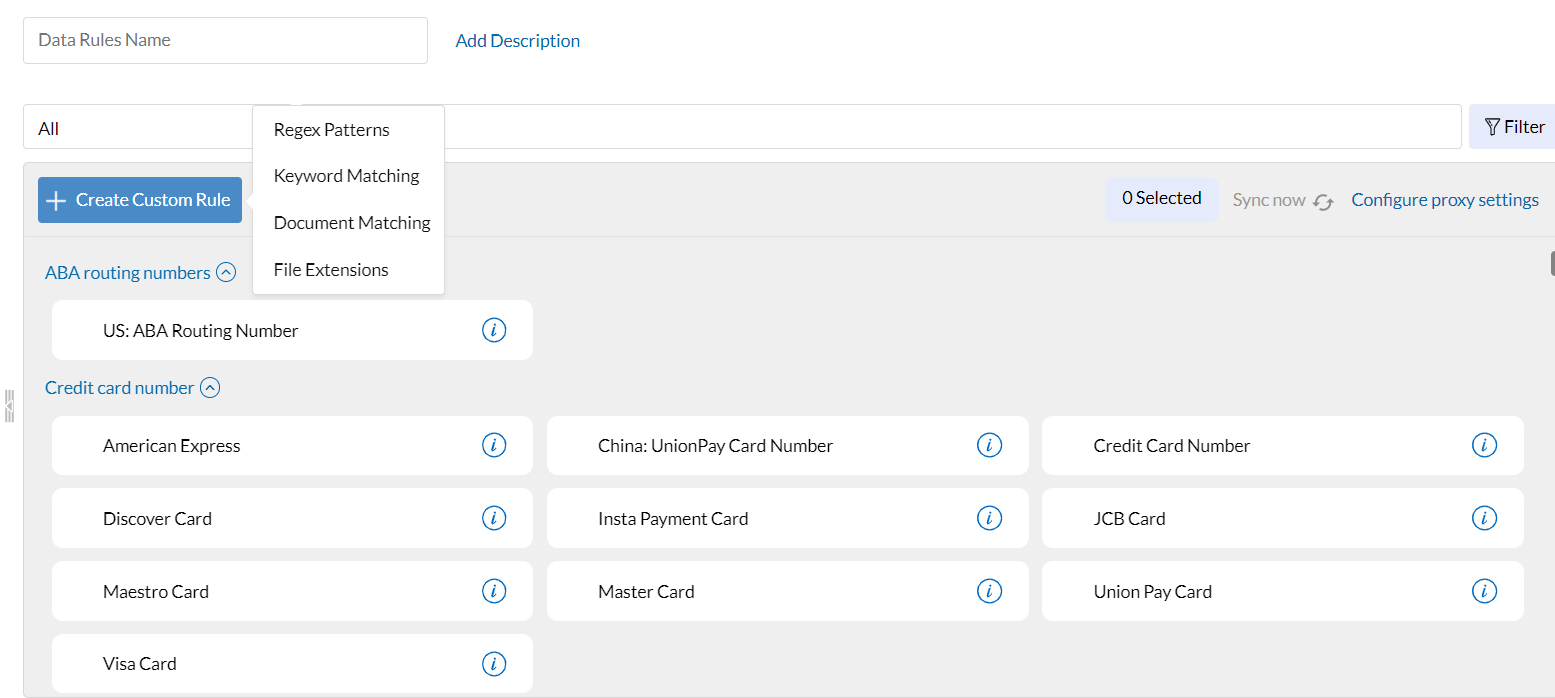1555x698 pixels.
Task: Choose Regex Patterns from the menu
Action: click(x=331, y=130)
